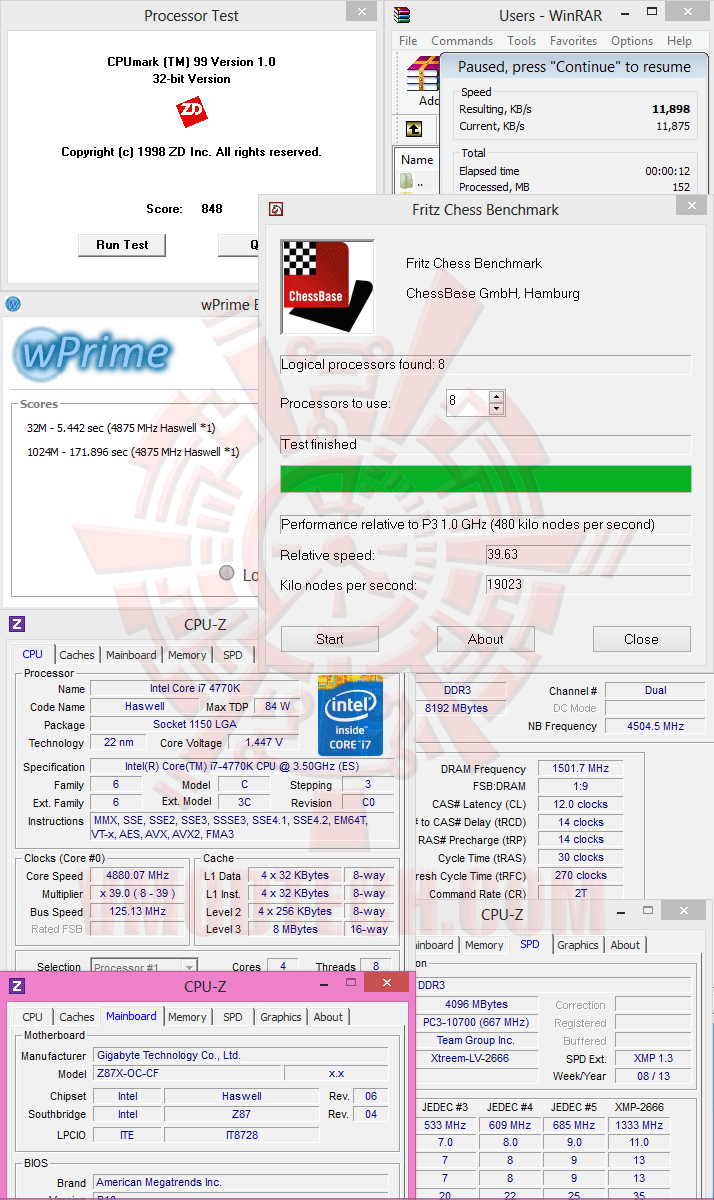
Task: Click the WinRAR books icon in title bar
Action: (x=402, y=15)
